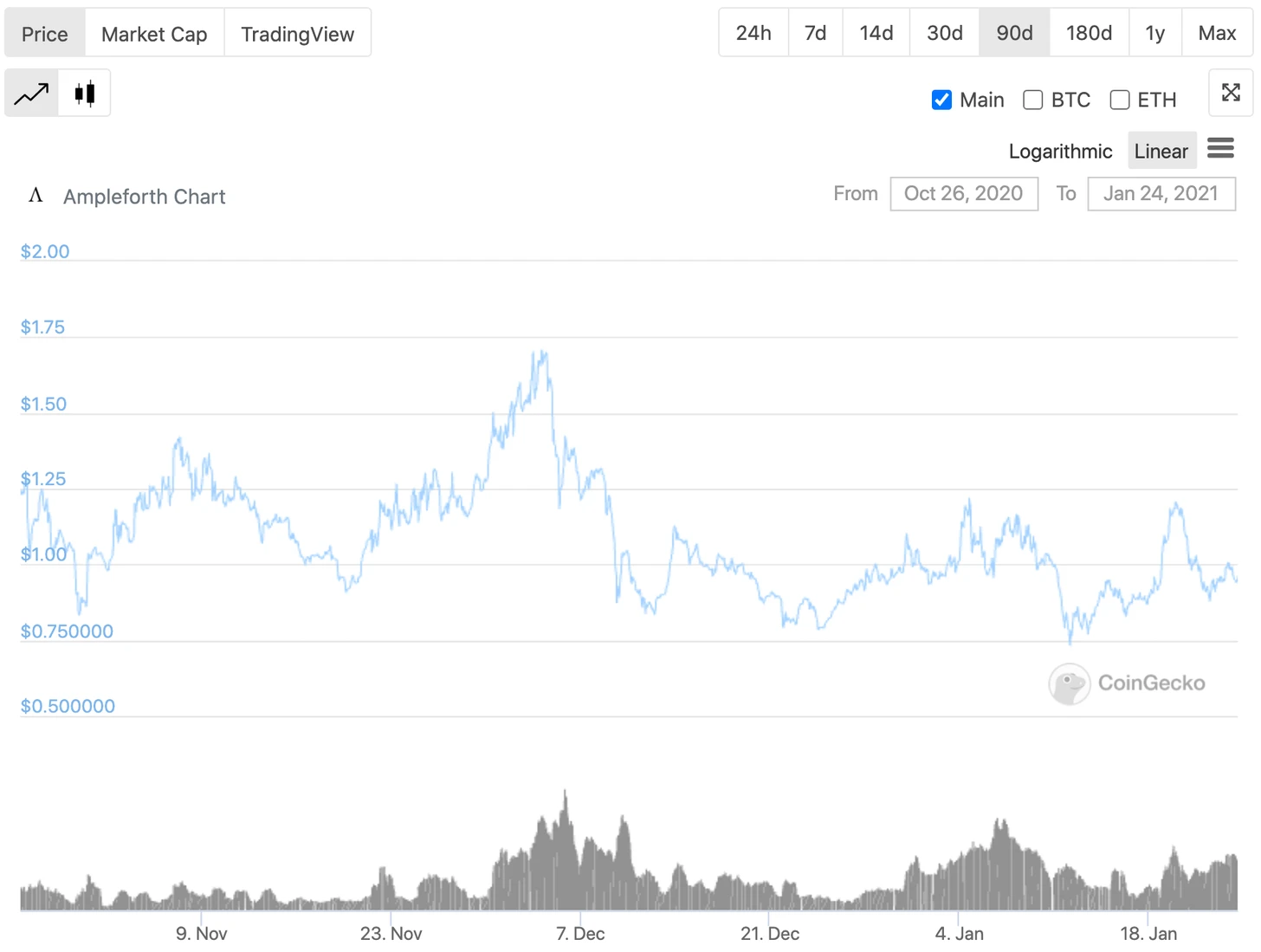
Task: Select the line chart view icon
Action: click(x=31, y=93)
